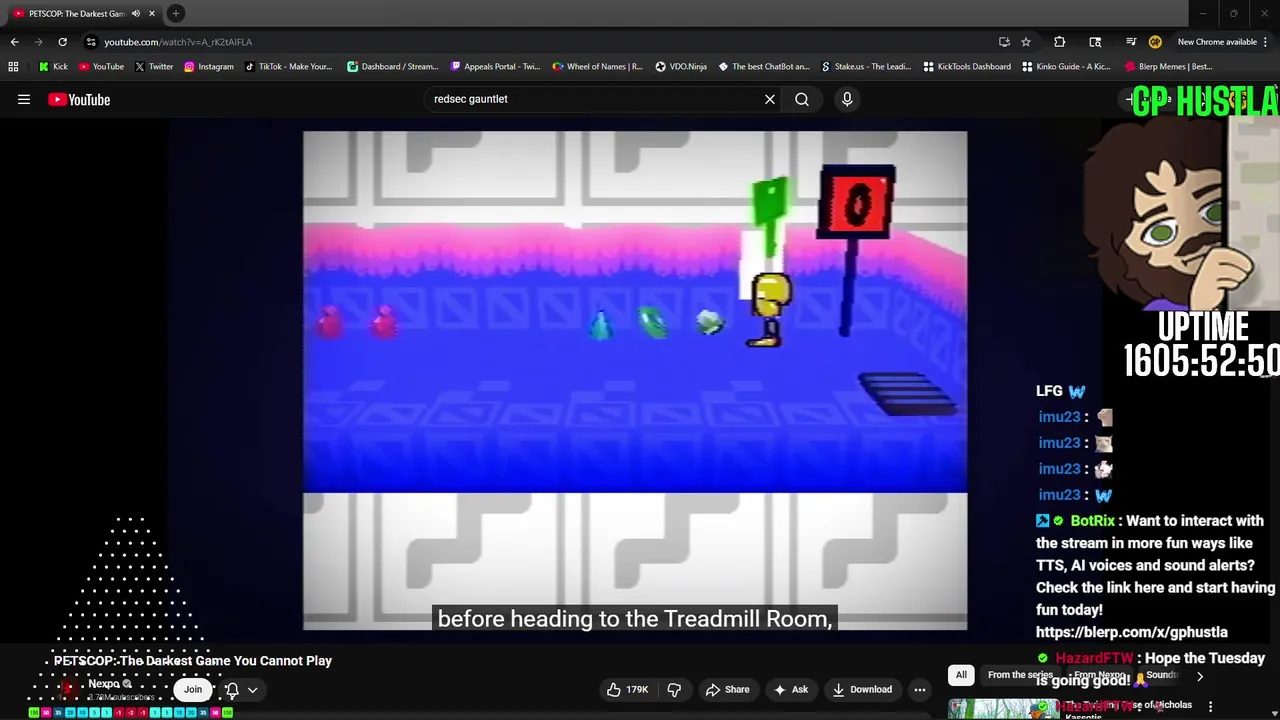
Task: Open the 'Appeals Portal - Twi...' bookmark
Action: pos(495,67)
